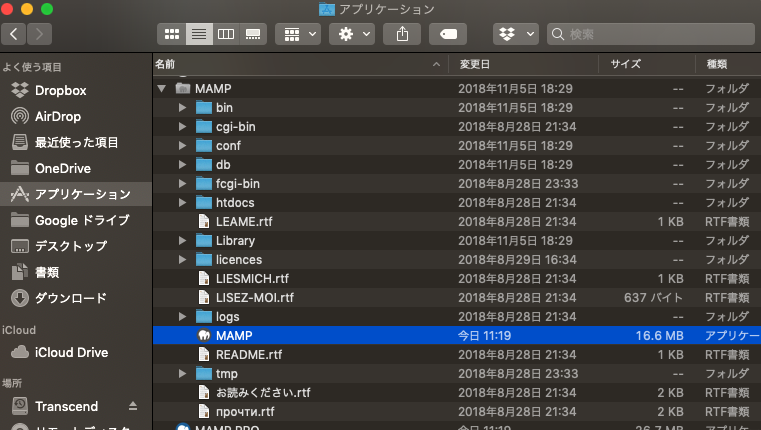Screen dimensions: 761x430
Task: Open the Dropbox toolbar dropdown
Action: (515, 34)
